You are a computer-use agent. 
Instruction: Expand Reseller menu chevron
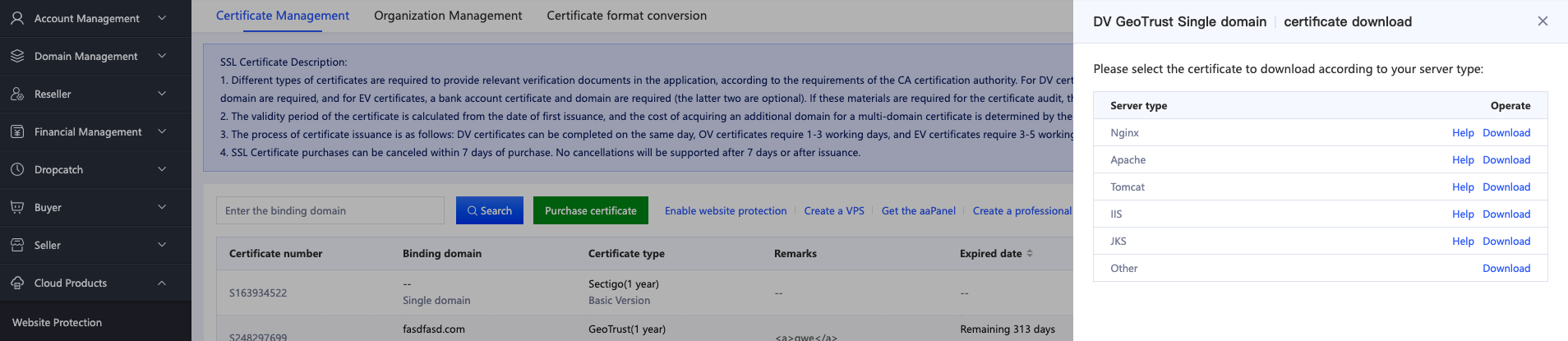point(162,94)
